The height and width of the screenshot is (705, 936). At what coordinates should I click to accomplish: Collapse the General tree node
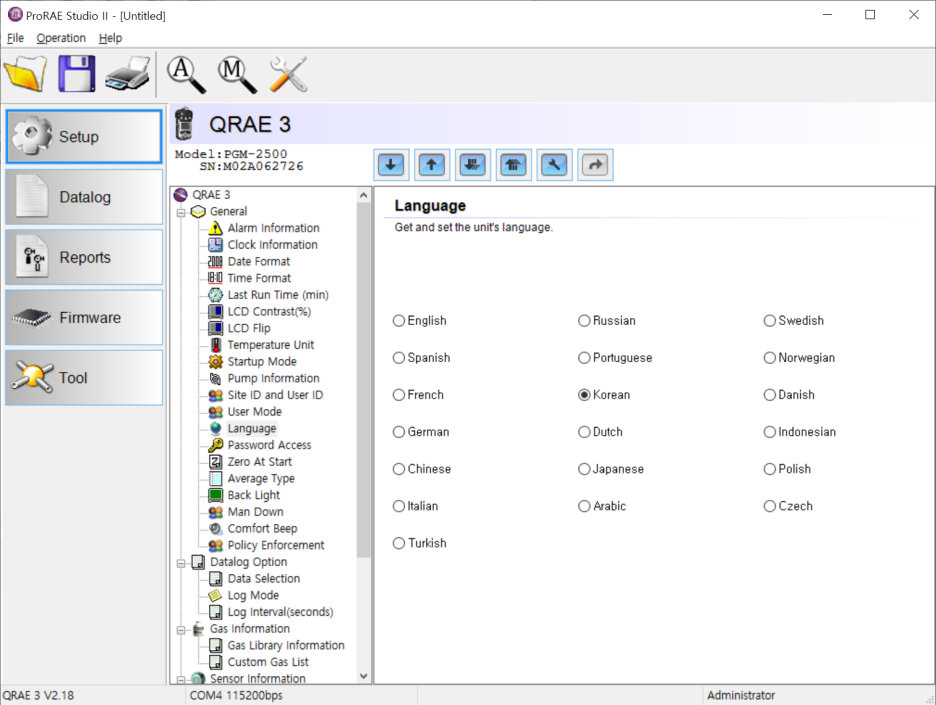coord(181,212)
